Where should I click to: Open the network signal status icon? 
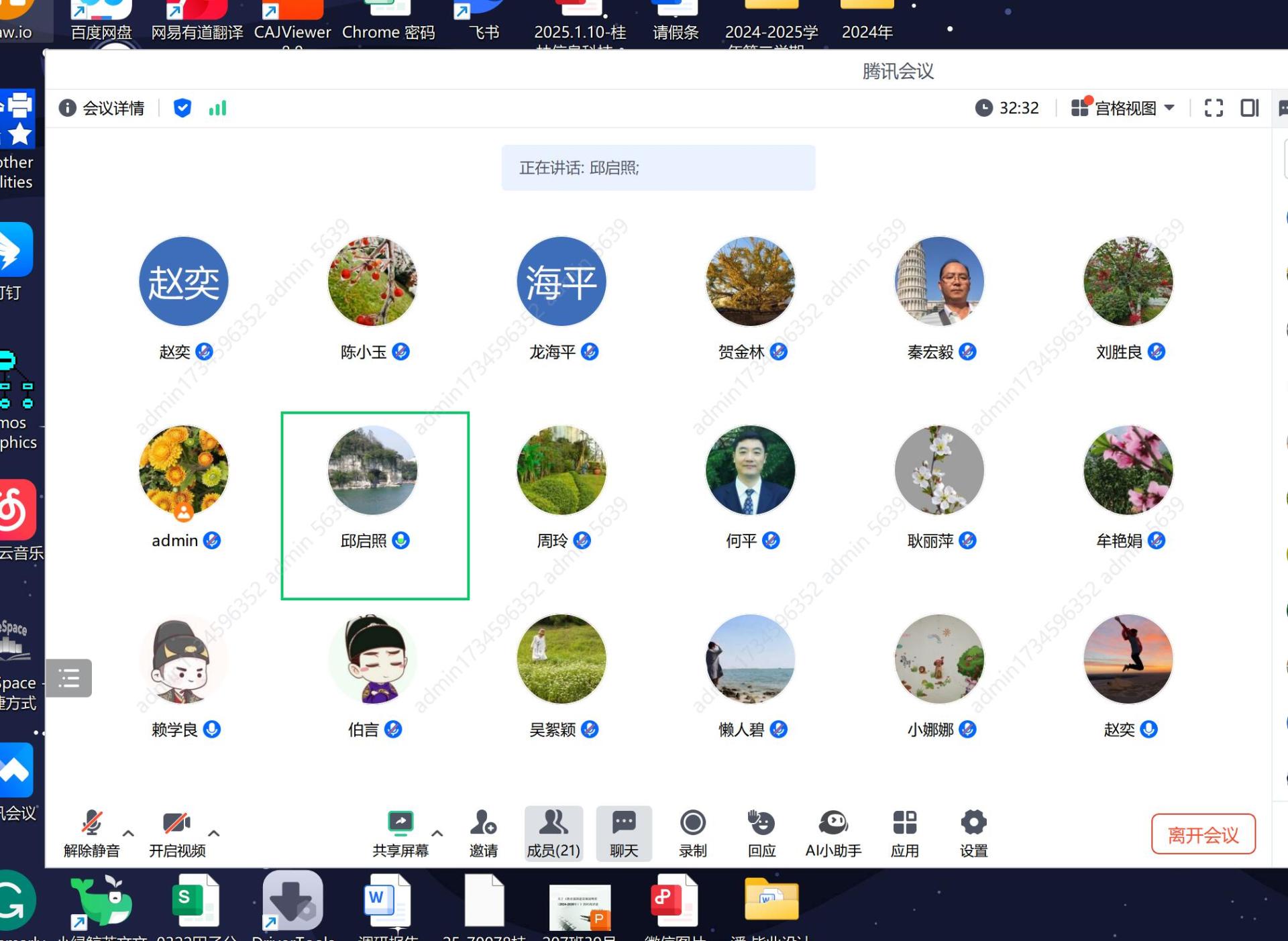tap(217, 108)
